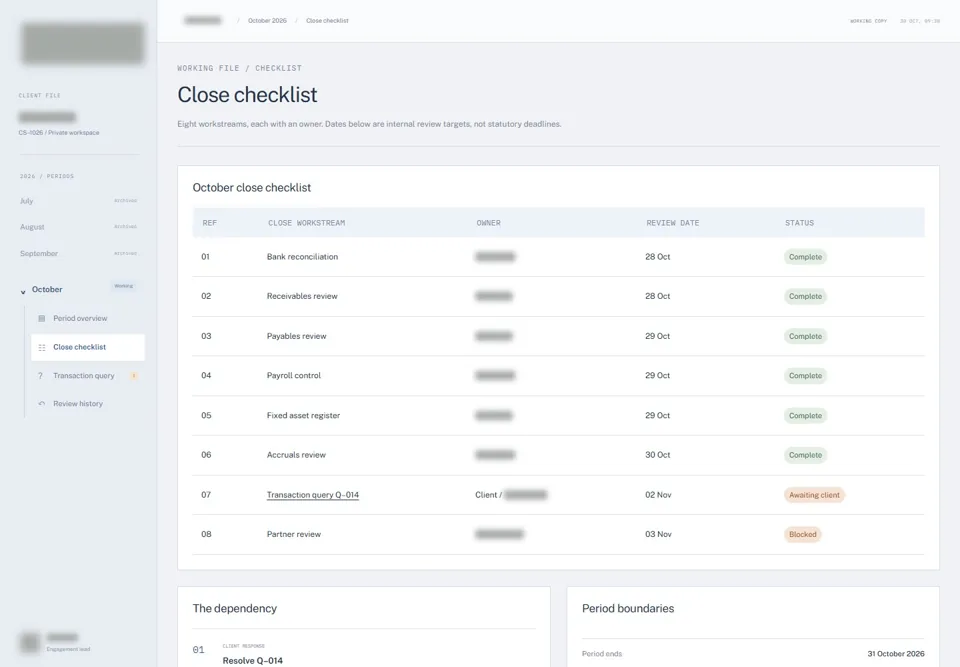Select the October period label
This screenshot has width=960, height=667.
click(47, 290)
